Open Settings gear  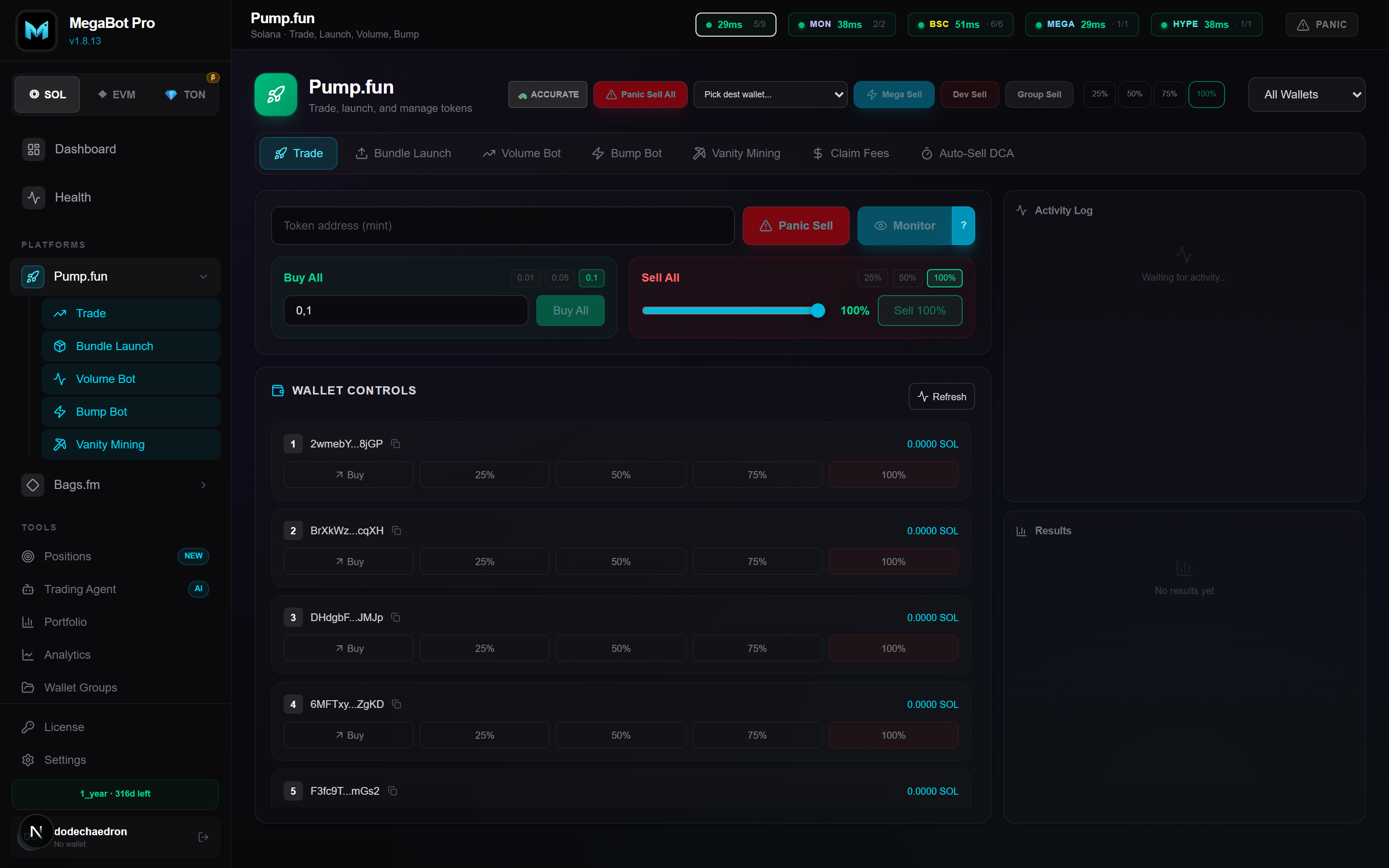tap(28, 759)
